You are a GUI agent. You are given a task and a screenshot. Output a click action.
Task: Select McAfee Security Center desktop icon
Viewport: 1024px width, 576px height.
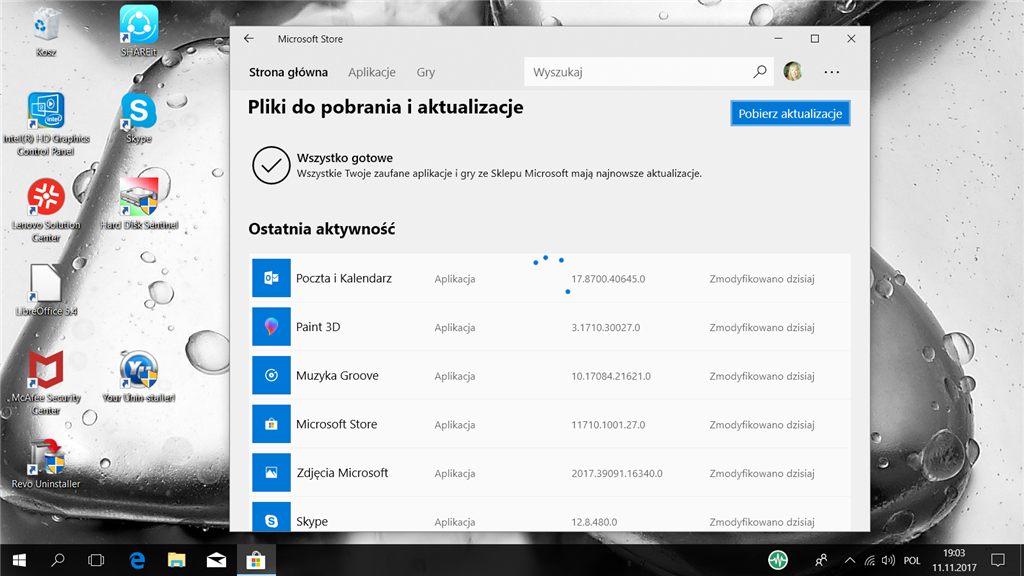(x=46, y=383)
